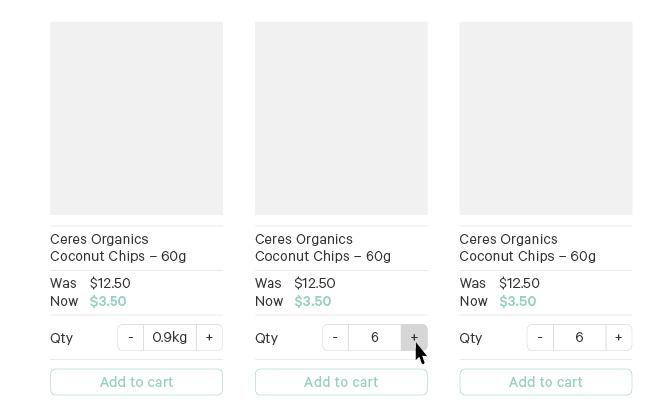The image size is (661, 419).
Task: Click $3.50 sale price on left card
Action: 108,301
